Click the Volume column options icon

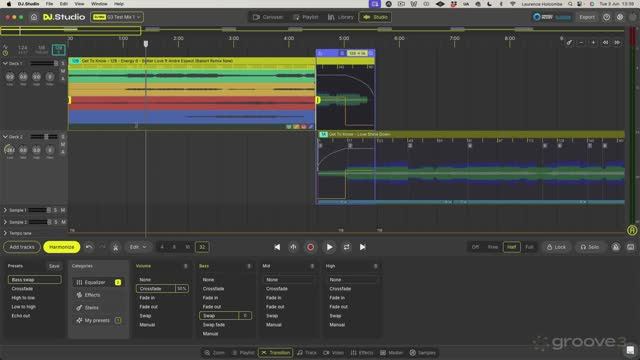pos(185,266)
